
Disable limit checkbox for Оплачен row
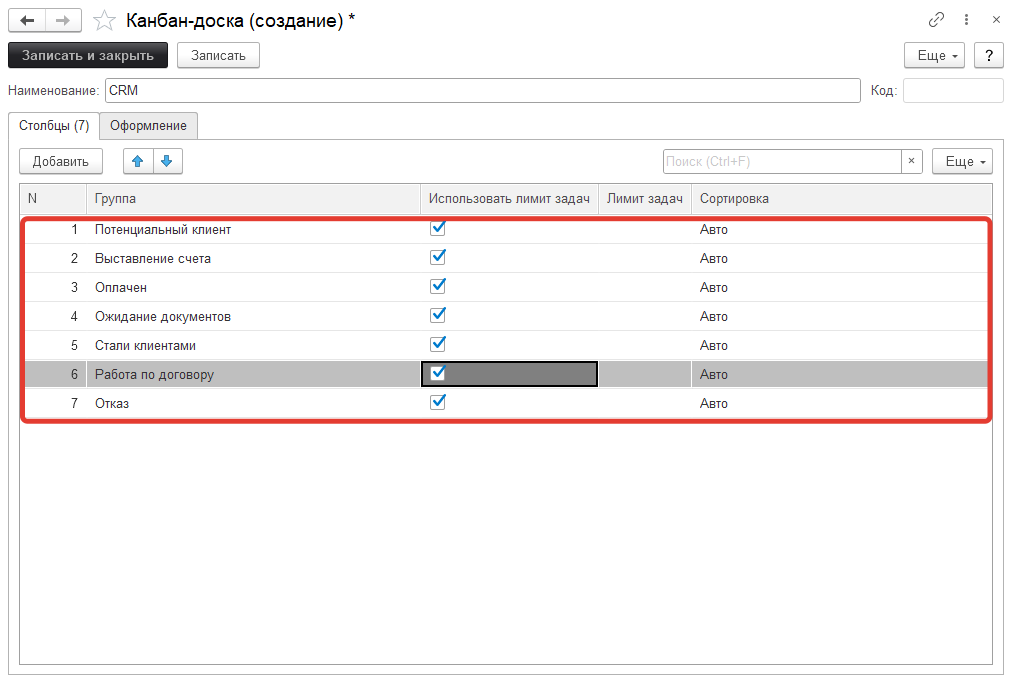pyautogui.click(x=438, y=286)
